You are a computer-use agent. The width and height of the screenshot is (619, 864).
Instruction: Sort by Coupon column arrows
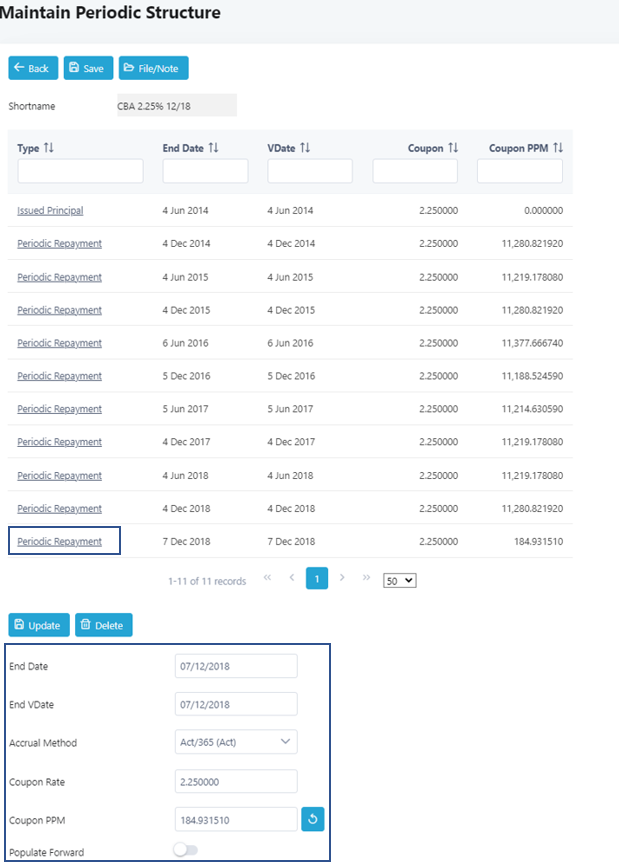click(x=453, y=148)
